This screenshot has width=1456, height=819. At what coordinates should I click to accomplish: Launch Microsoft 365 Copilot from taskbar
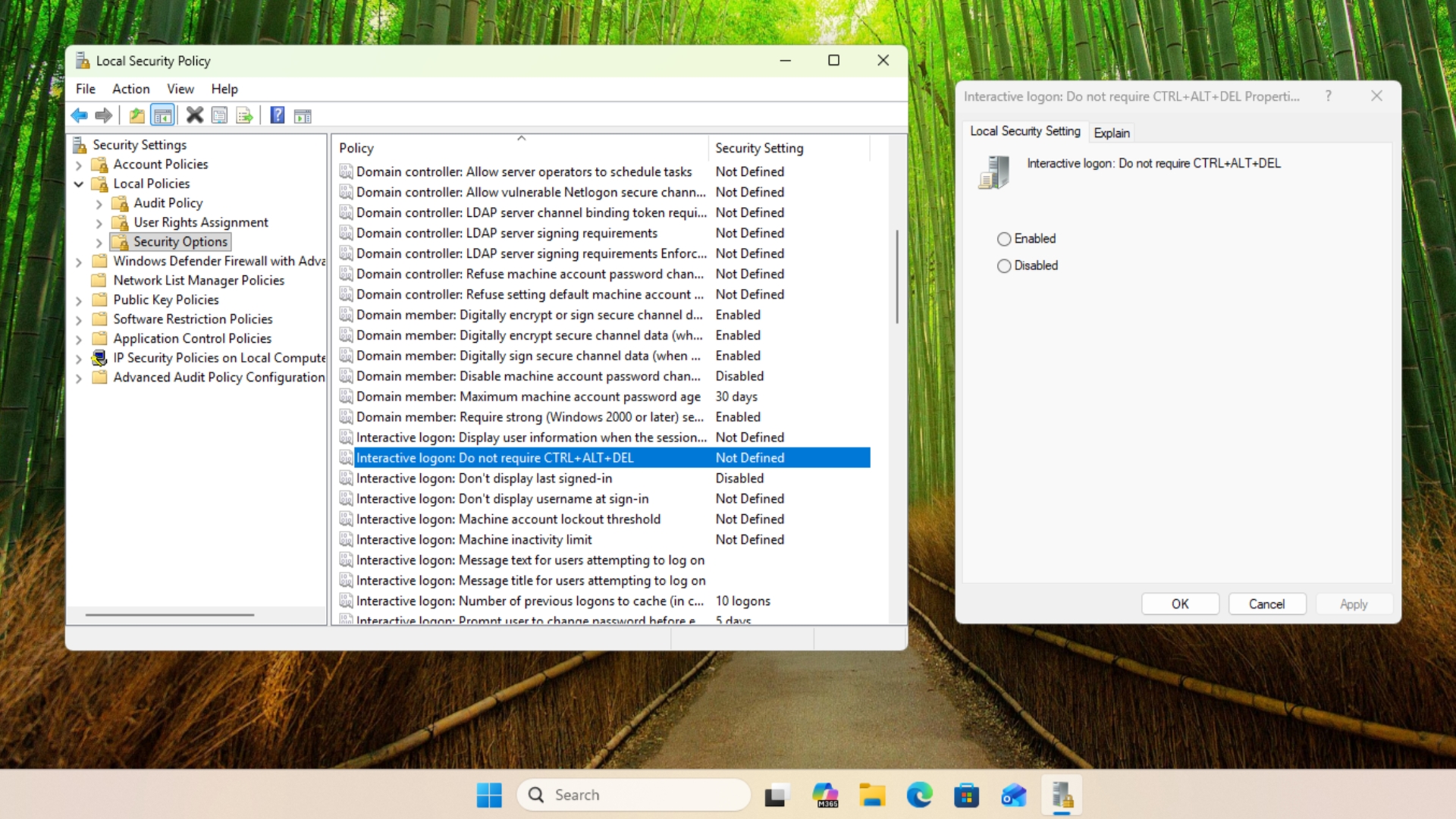pyautogui.click(x=825, y=795)
